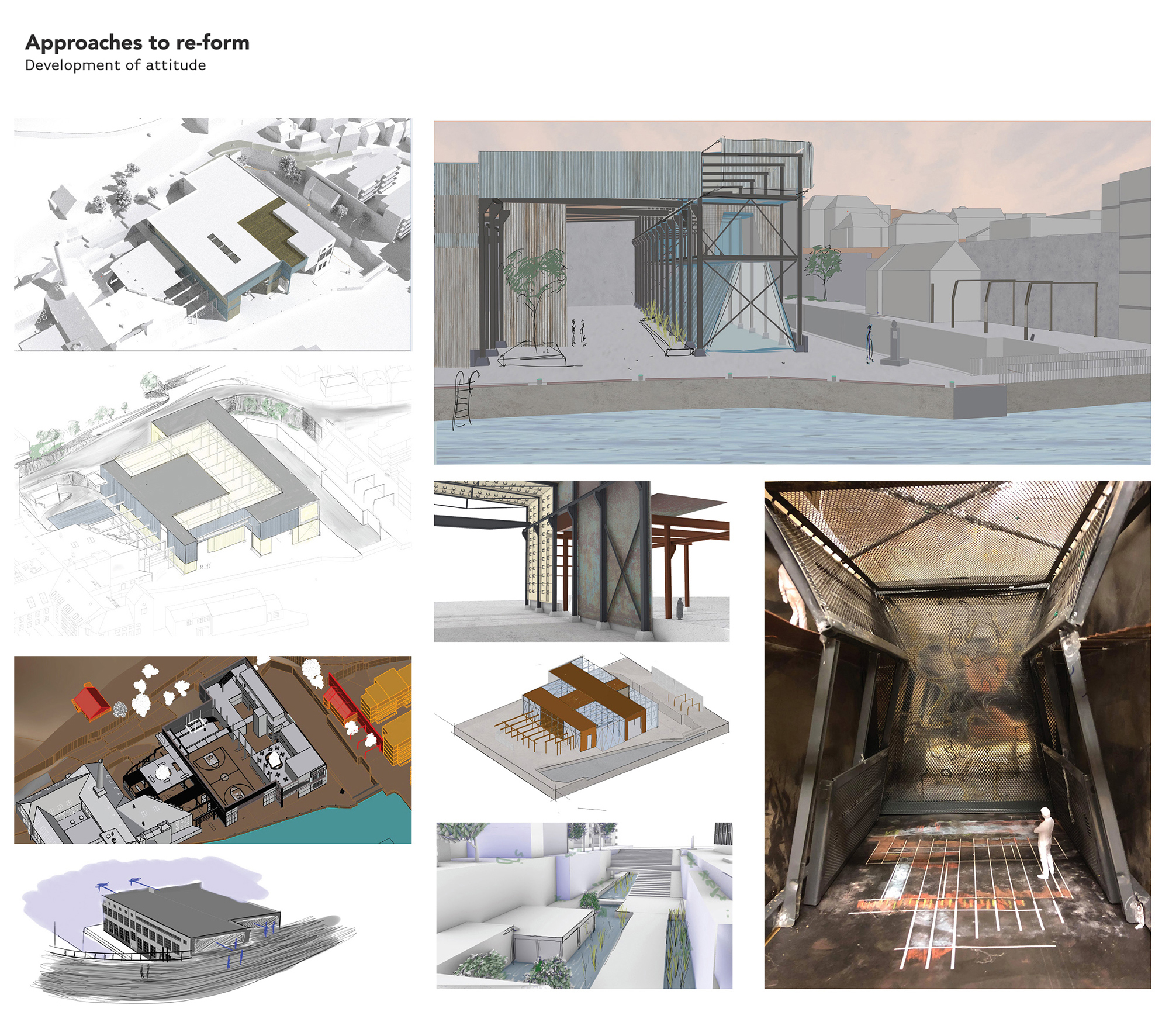This screenshot has width=1169, height=1036.
Task: Open the metal mesh physical model photo
Action: [957, 735]
